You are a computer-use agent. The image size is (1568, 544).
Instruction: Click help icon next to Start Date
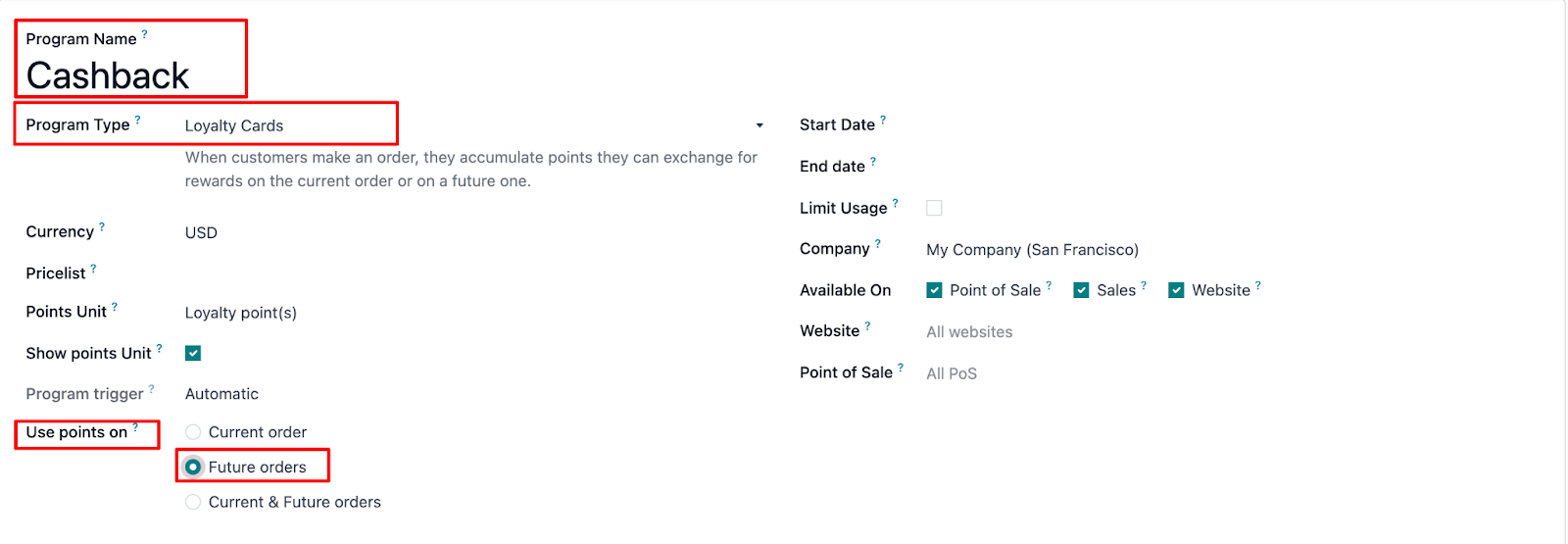tap(883, 120)
